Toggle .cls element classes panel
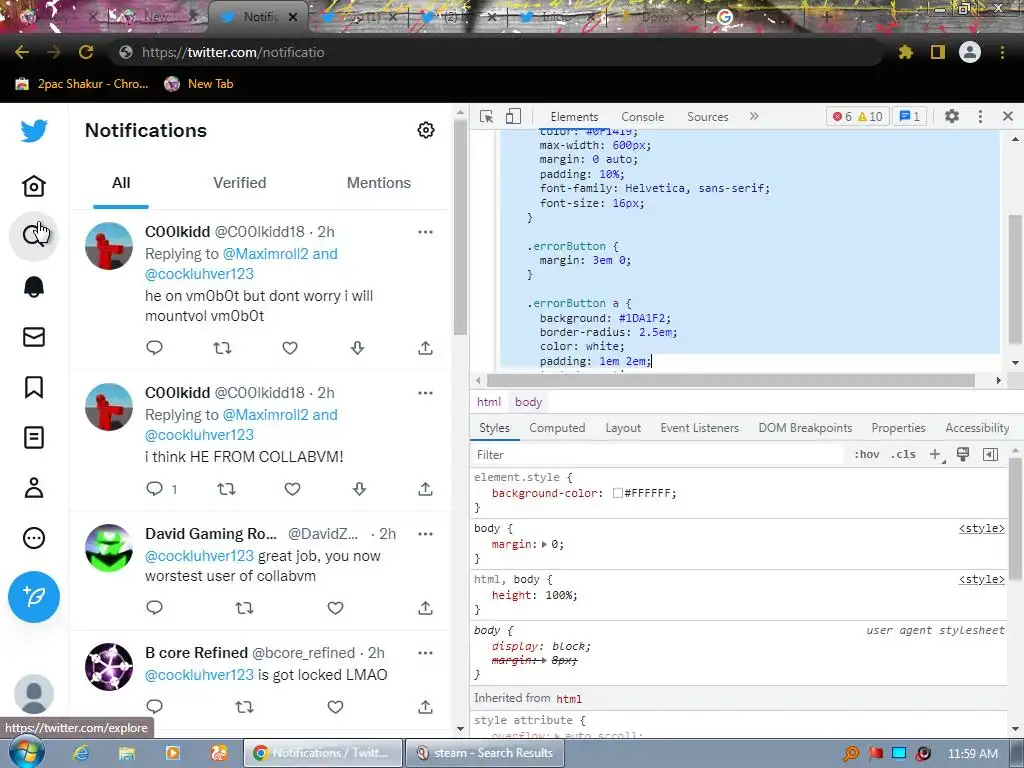The width and height of the screenshot is (1024, 768). [903, 455]
